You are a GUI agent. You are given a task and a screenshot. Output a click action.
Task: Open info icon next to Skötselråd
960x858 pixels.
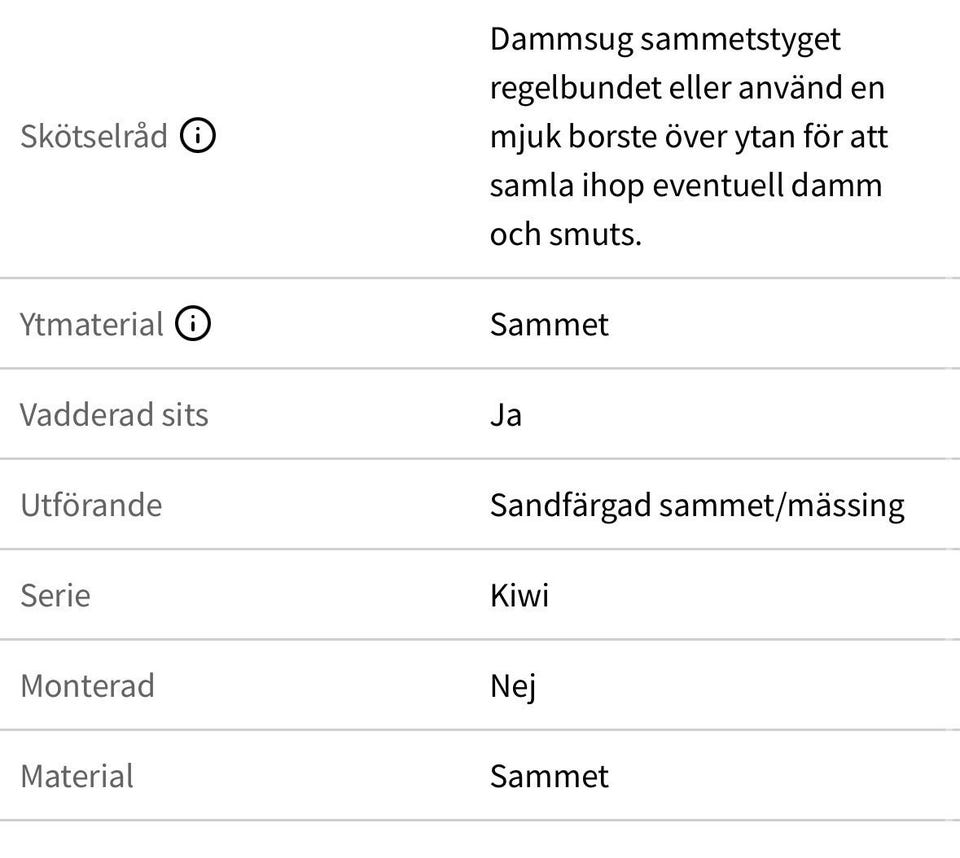[198, 135]
